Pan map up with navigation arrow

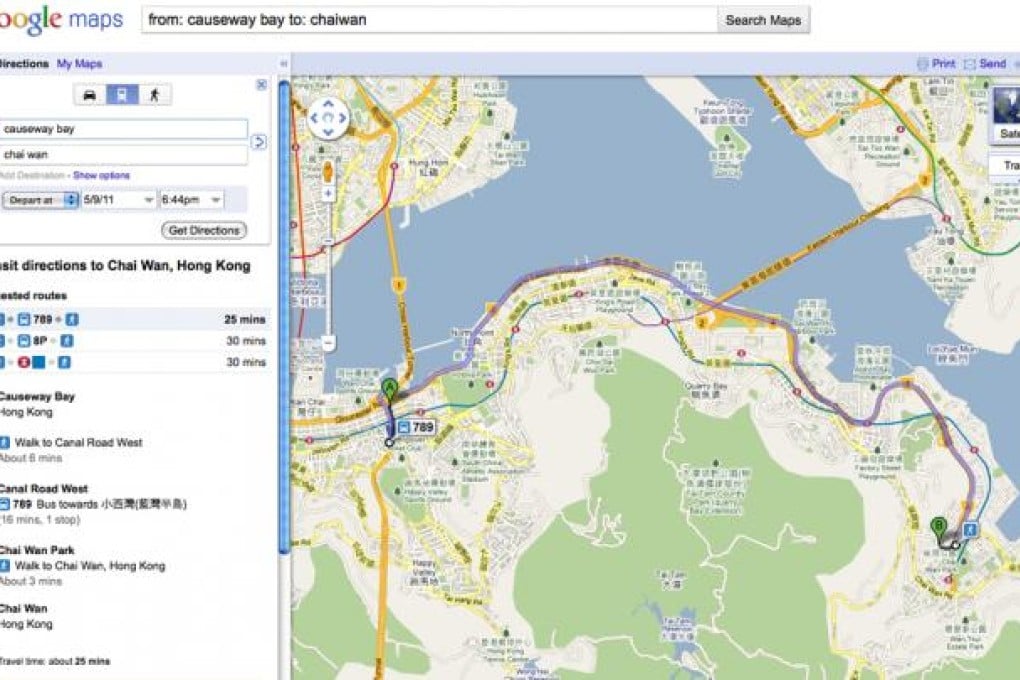click(328, 103)
